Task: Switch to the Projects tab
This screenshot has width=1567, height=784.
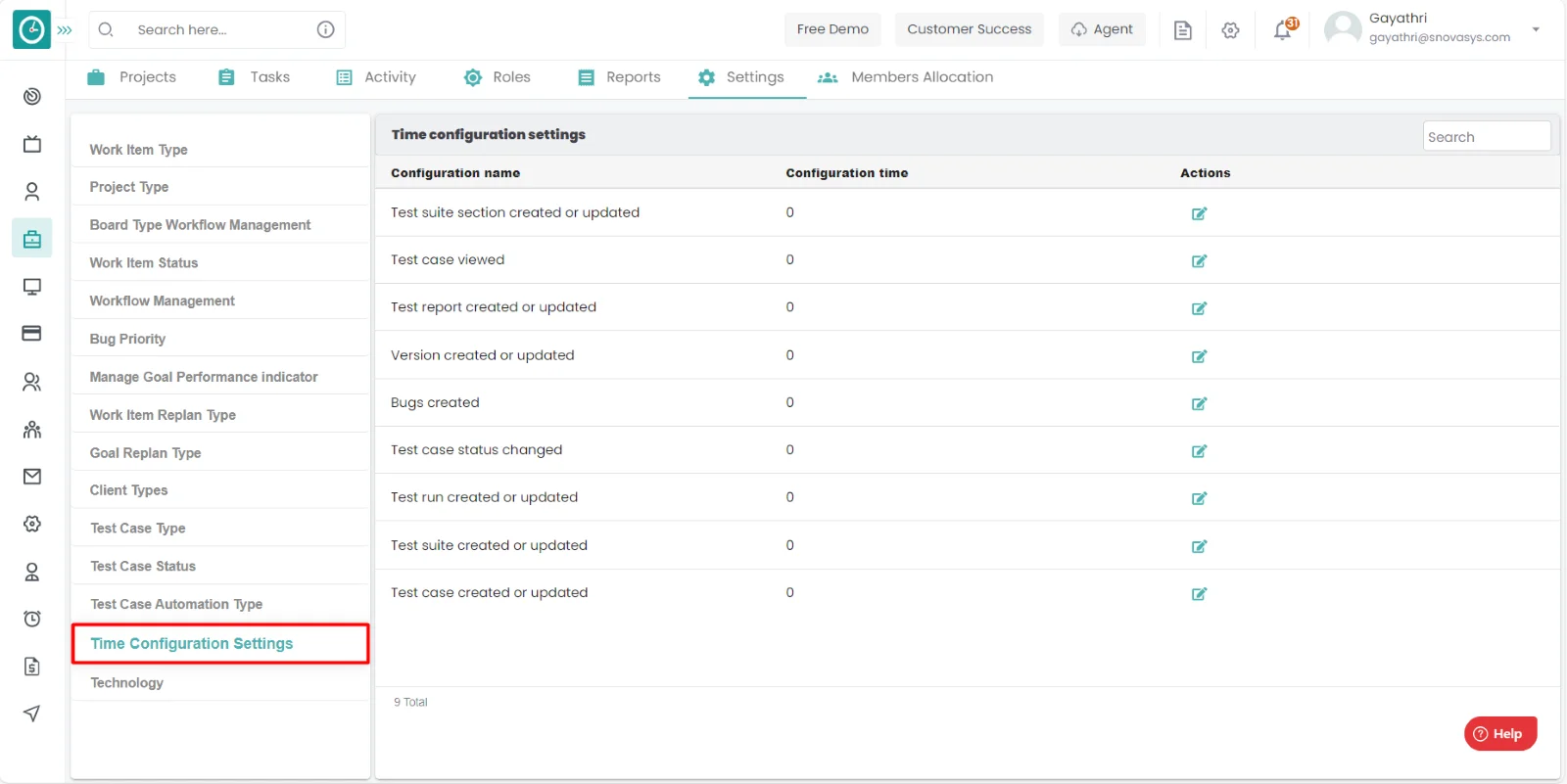Action: point(131,77)
